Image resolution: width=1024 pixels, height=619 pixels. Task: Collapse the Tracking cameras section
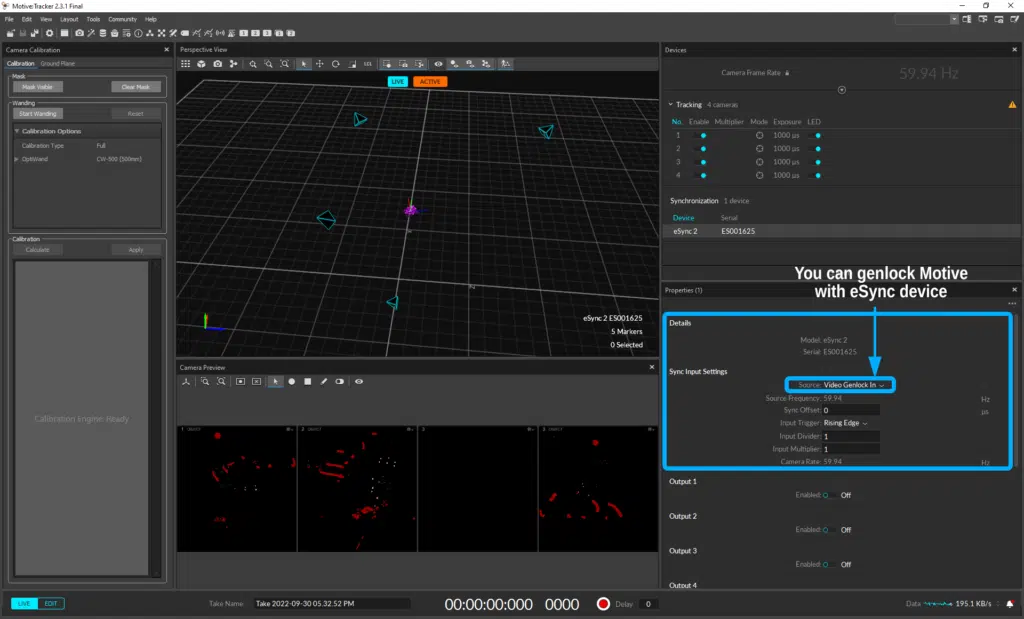(671, 105)
